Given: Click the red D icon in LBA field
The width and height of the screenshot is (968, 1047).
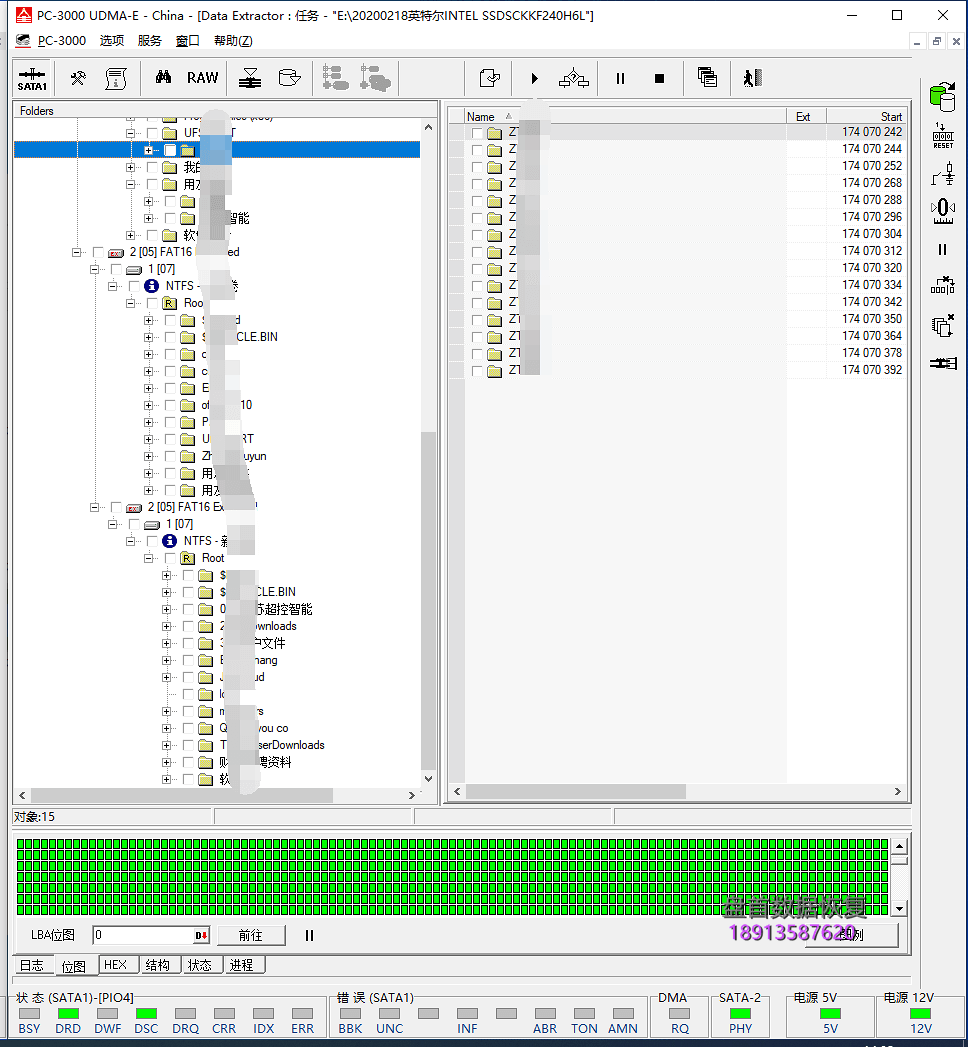Looking at the screenshot, I should click(201, 935).
